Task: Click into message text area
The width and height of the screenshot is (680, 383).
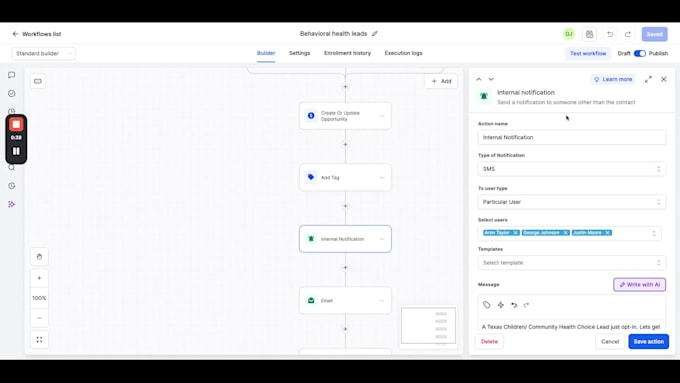Action: 572,327
